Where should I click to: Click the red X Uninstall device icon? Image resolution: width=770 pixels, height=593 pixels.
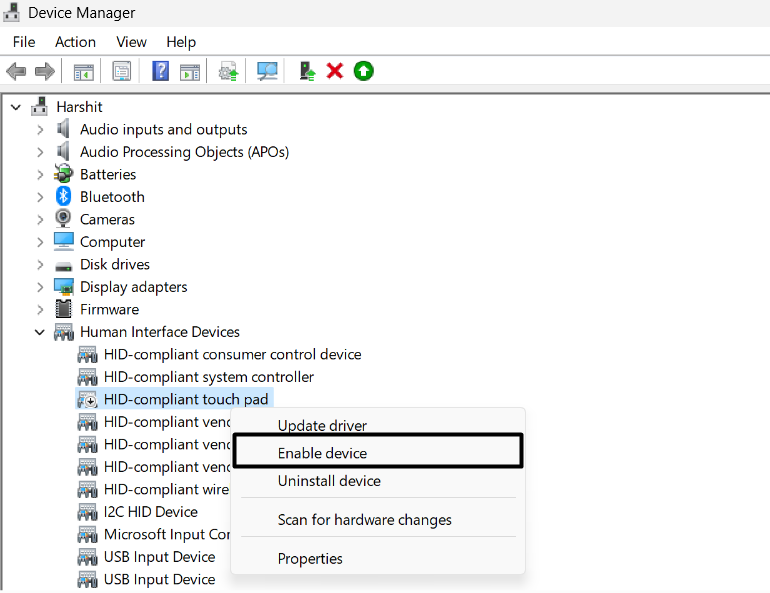coord(335,71)
